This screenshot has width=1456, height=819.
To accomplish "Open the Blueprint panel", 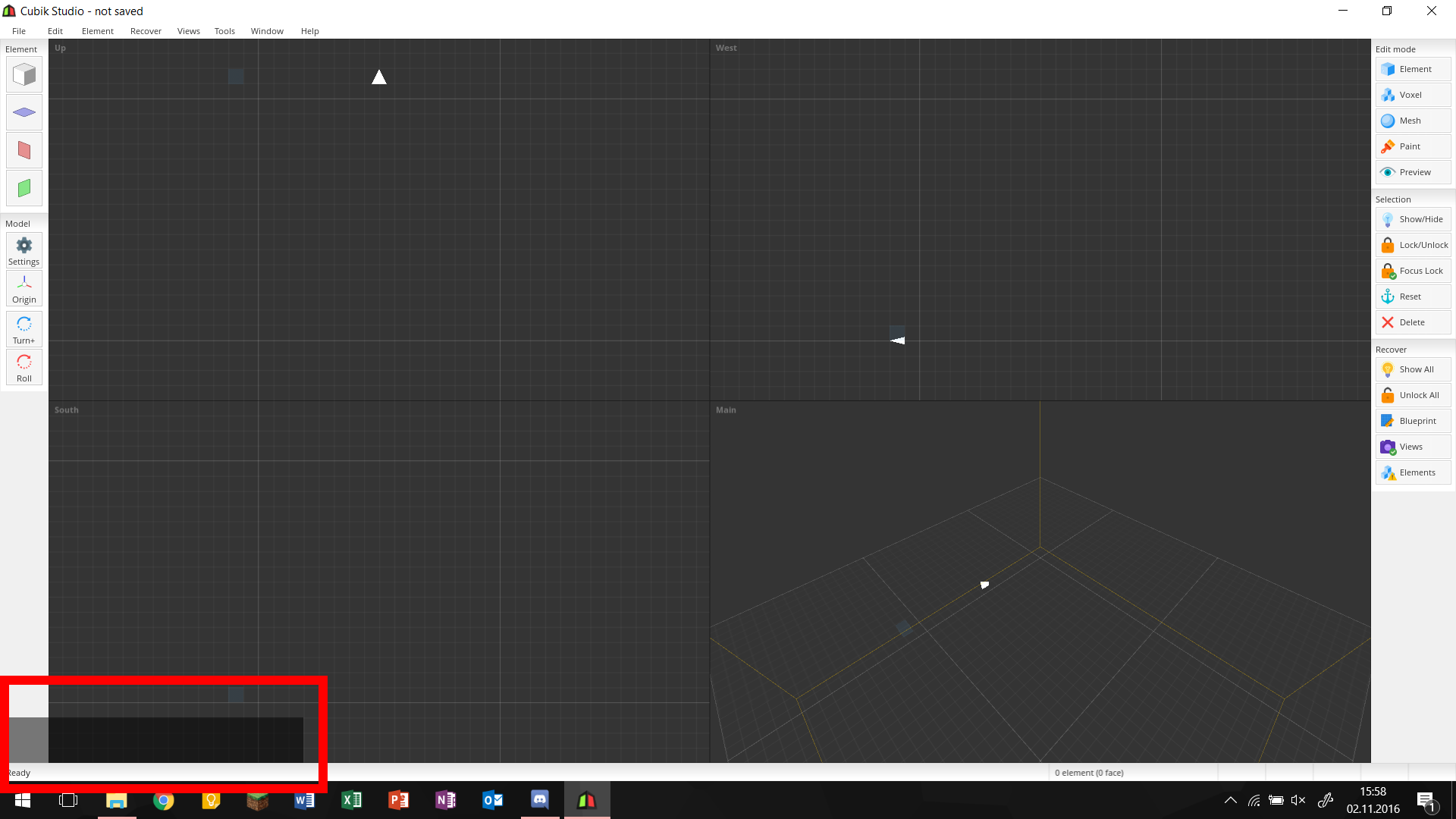I will 1413,421.
